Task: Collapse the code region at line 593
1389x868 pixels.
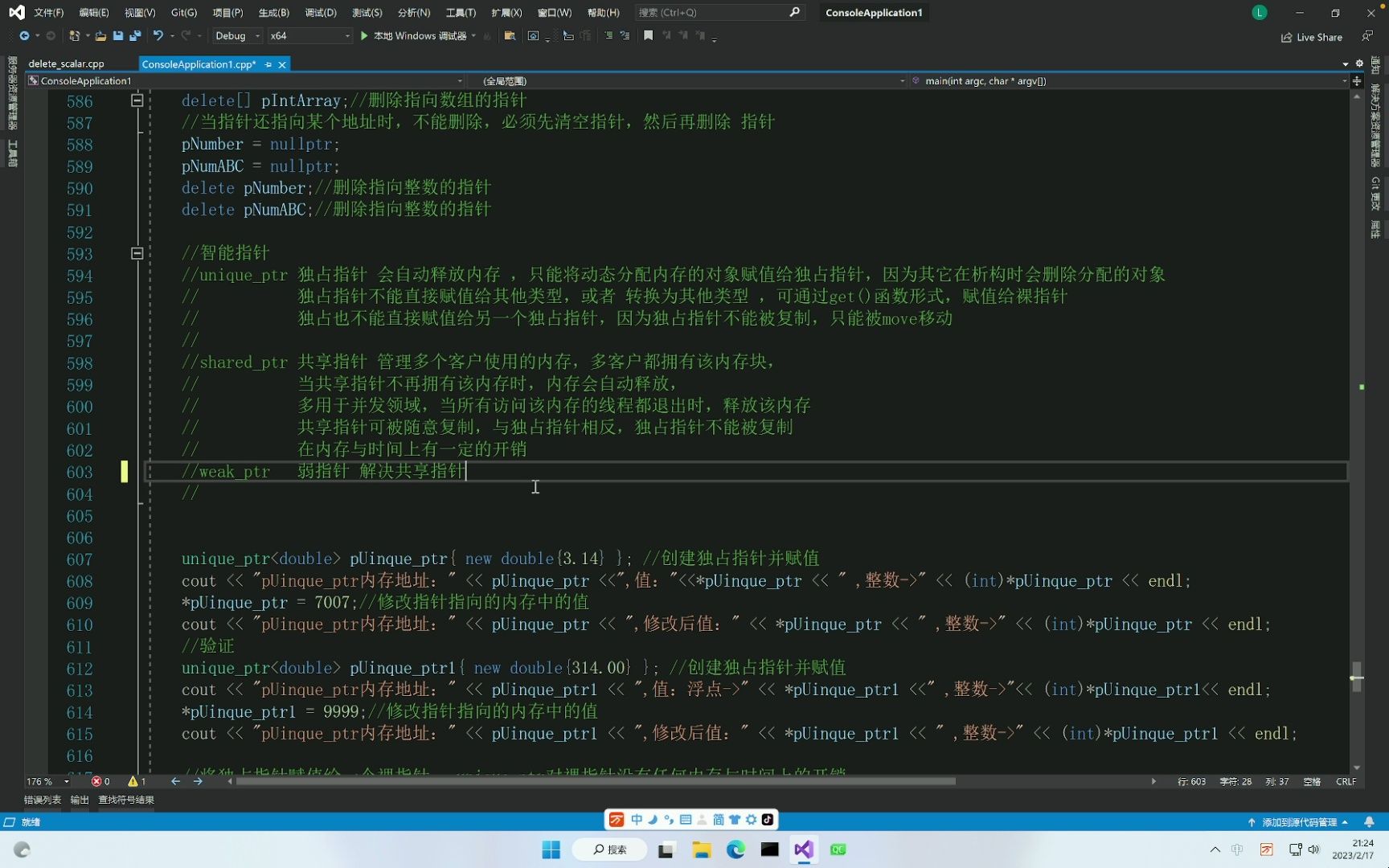Action: (x=137, y=254)
